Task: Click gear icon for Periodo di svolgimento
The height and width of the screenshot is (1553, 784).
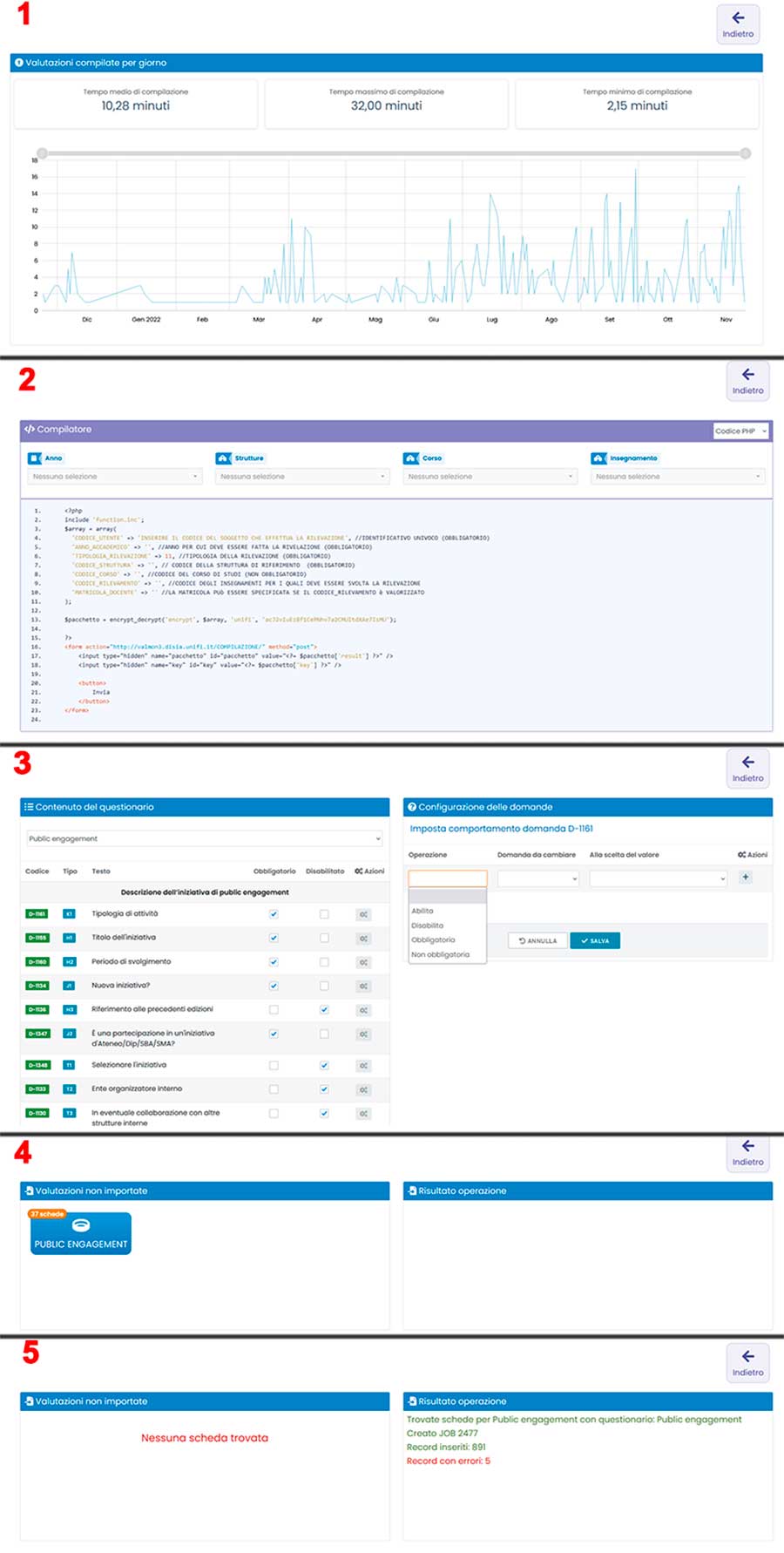Action: tap(363, 962)
